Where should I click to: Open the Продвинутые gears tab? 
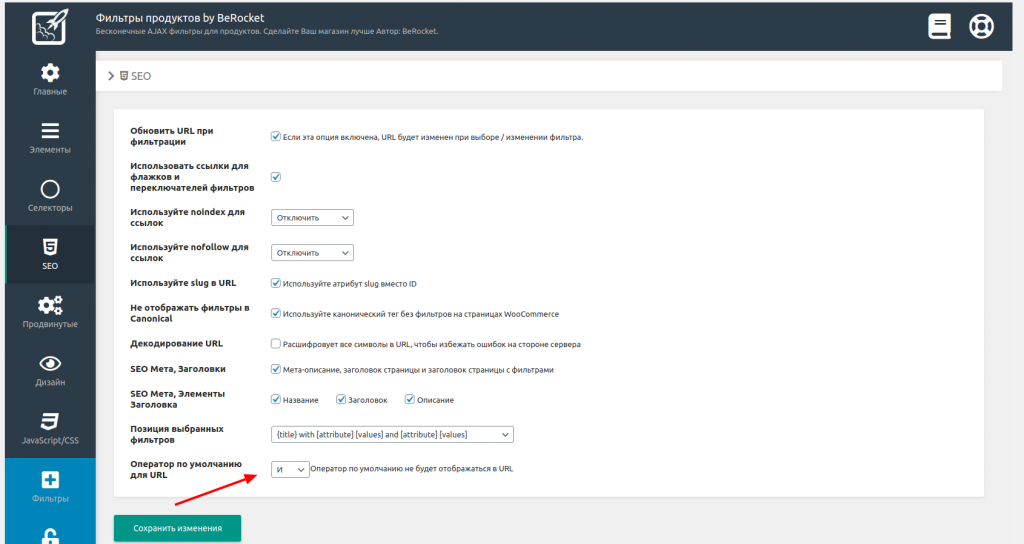point(49,312)
